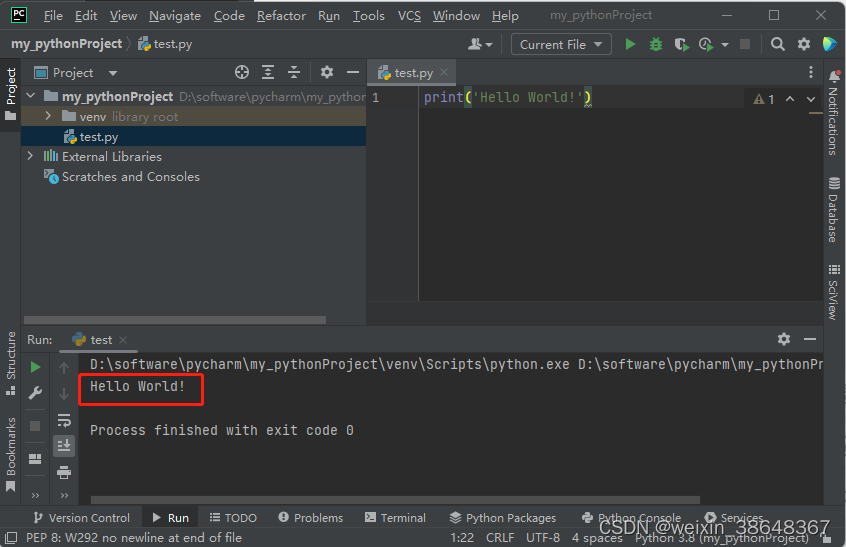
Task: Expand all items in Project panel
Action: (268, 72)
